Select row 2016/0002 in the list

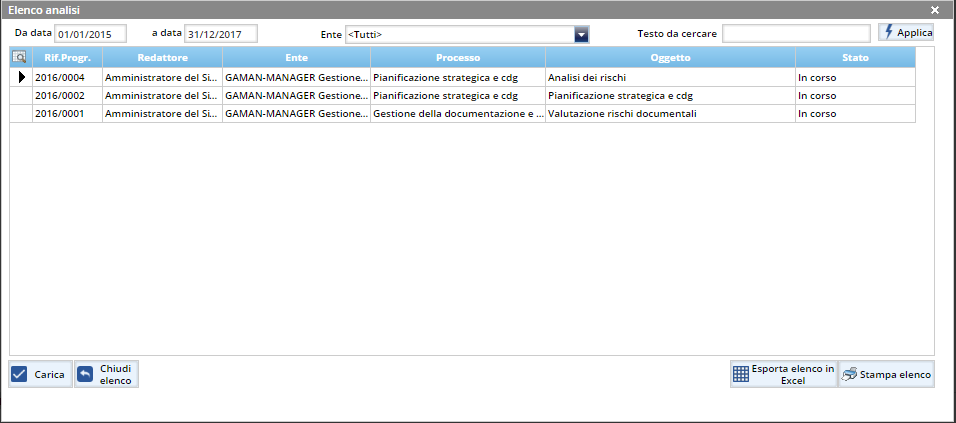[x=67, y=96]
